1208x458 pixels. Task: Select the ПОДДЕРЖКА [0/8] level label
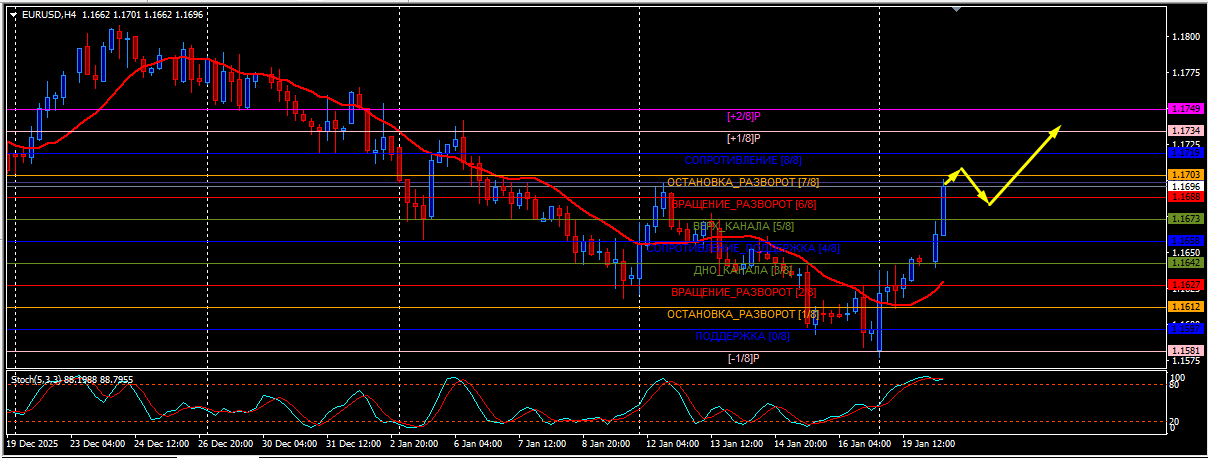[x=743, y=336]
